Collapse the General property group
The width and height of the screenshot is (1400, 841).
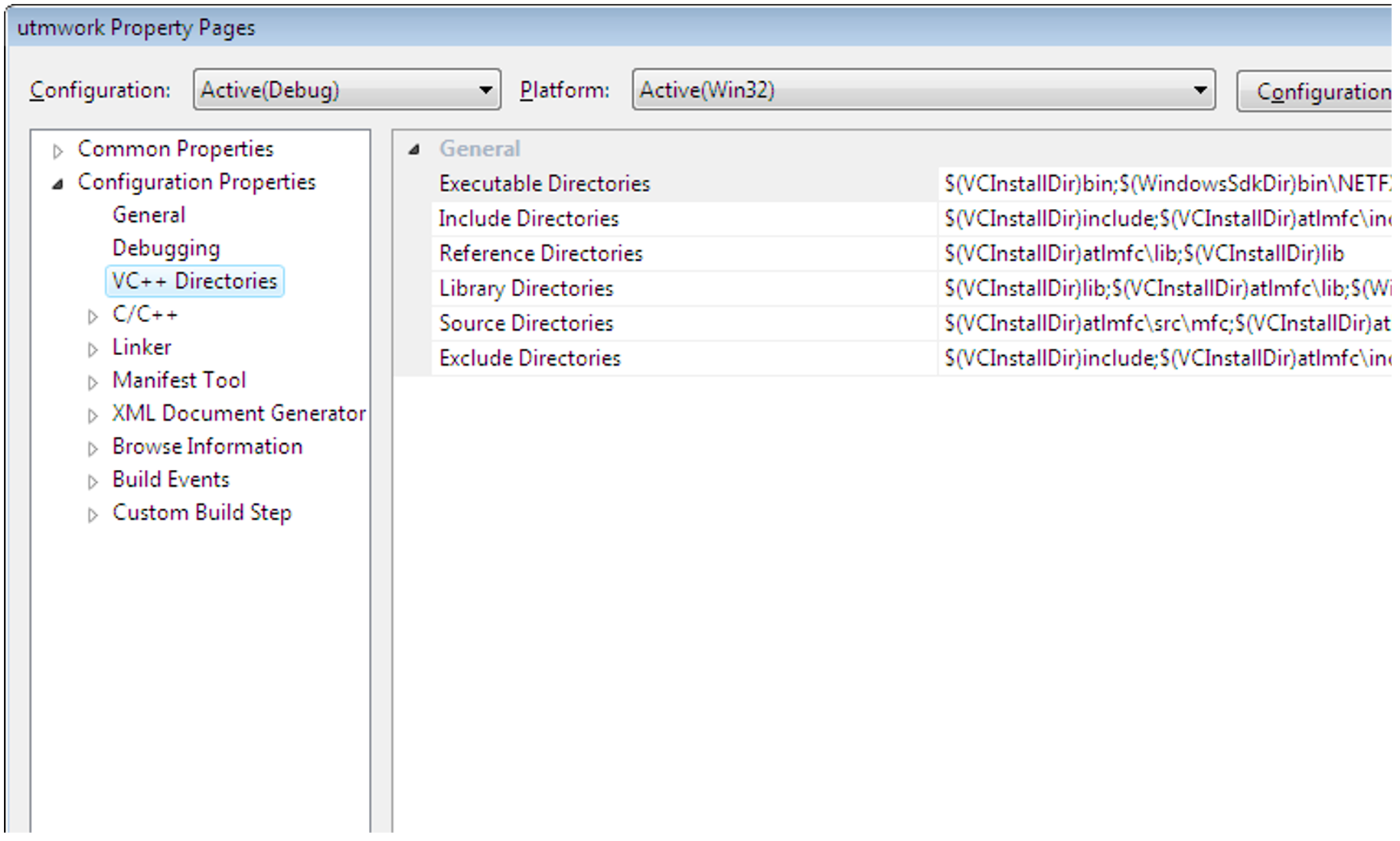click(414, 149)
